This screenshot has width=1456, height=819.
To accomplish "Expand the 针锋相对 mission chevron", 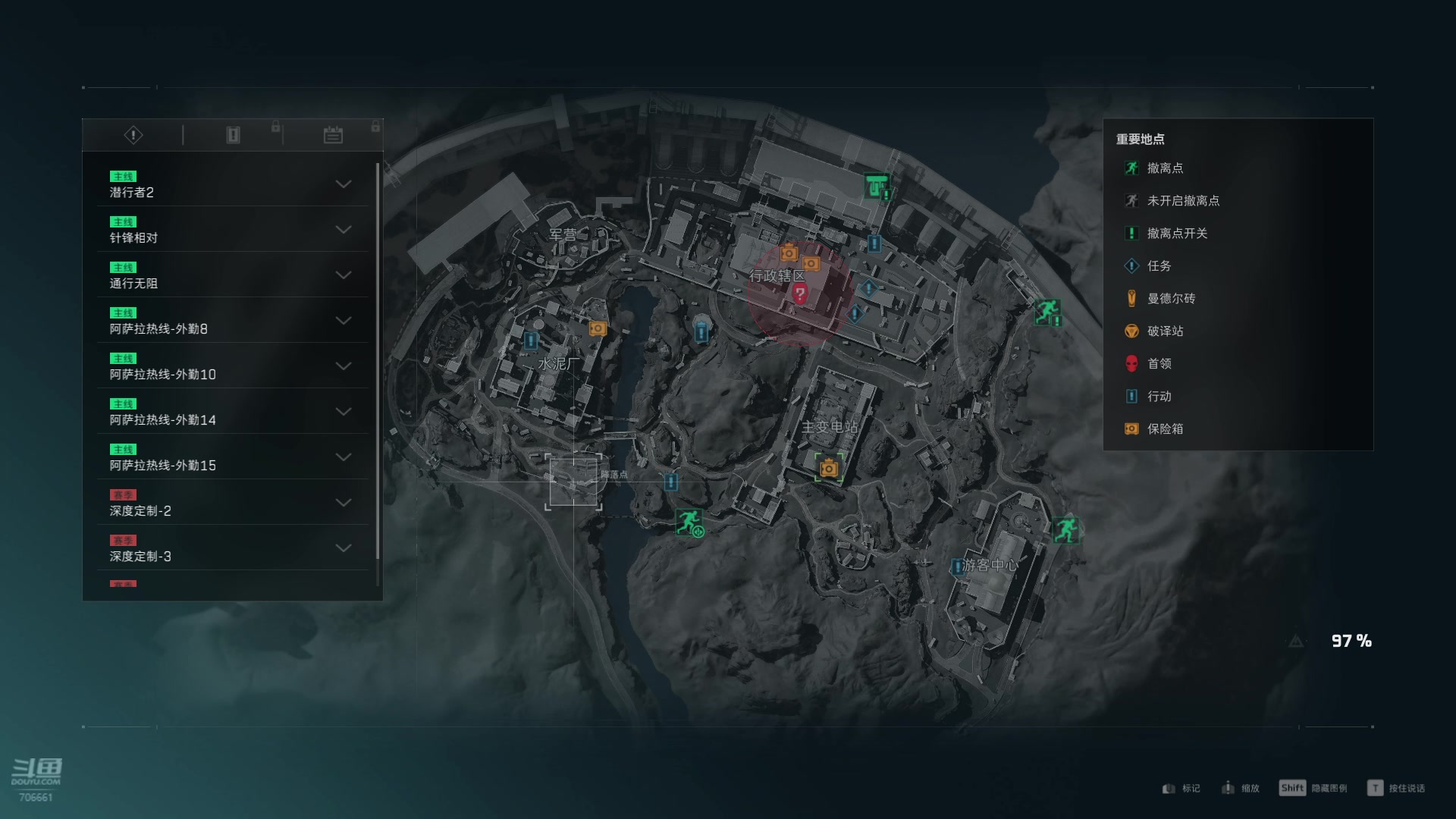I will tap(344, 230).
